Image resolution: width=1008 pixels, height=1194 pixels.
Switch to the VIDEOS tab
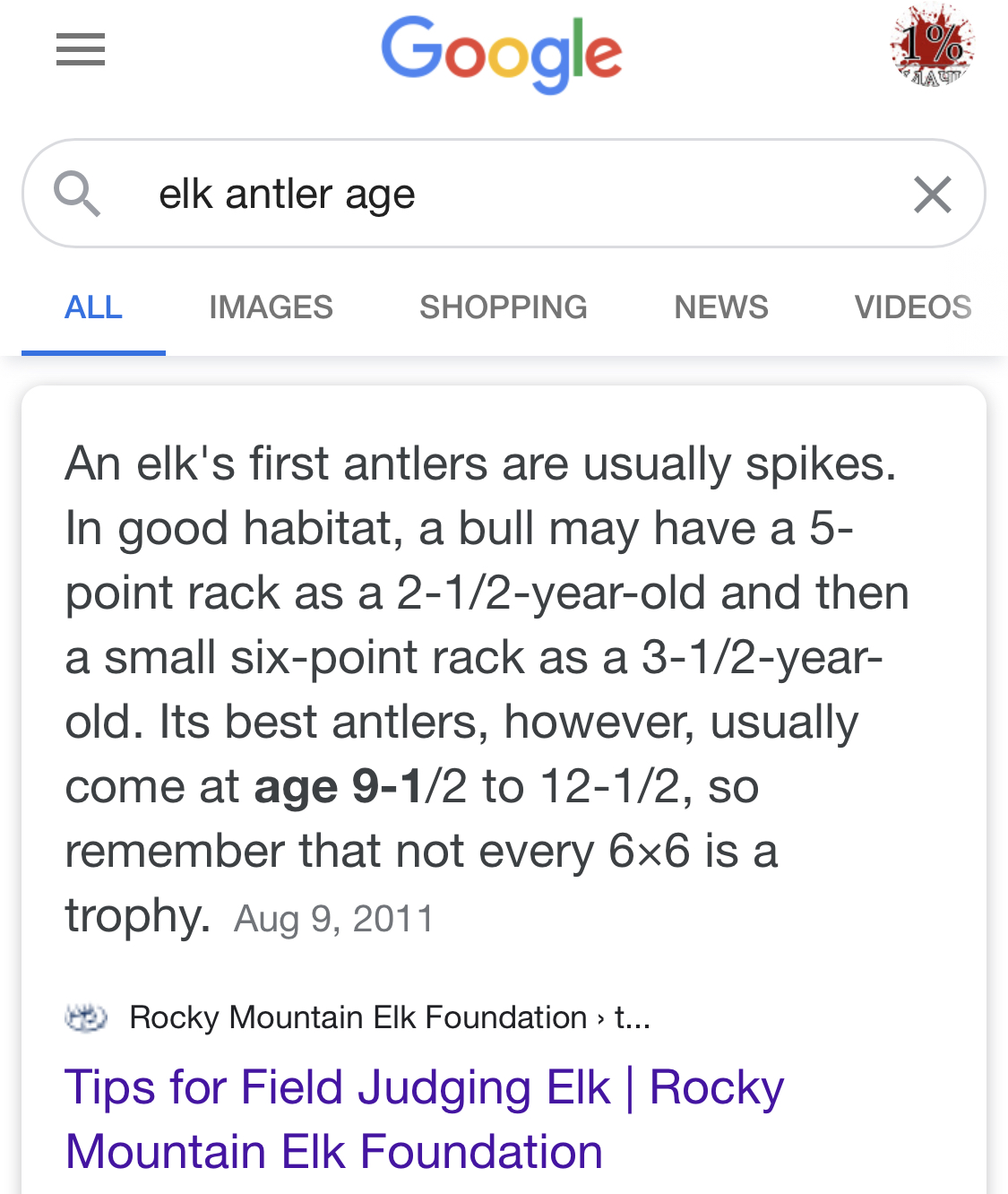pyautogui.click(x=913, y=307)
